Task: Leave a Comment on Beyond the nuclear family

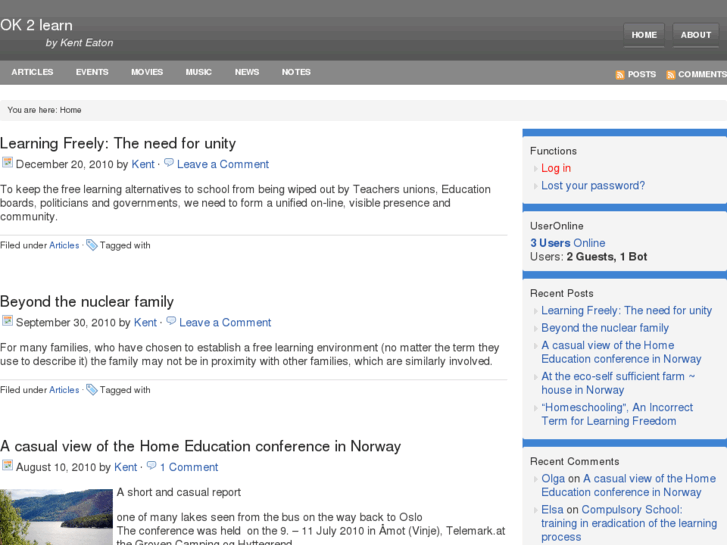Action: pyautogui.click(x=225, y=322)
